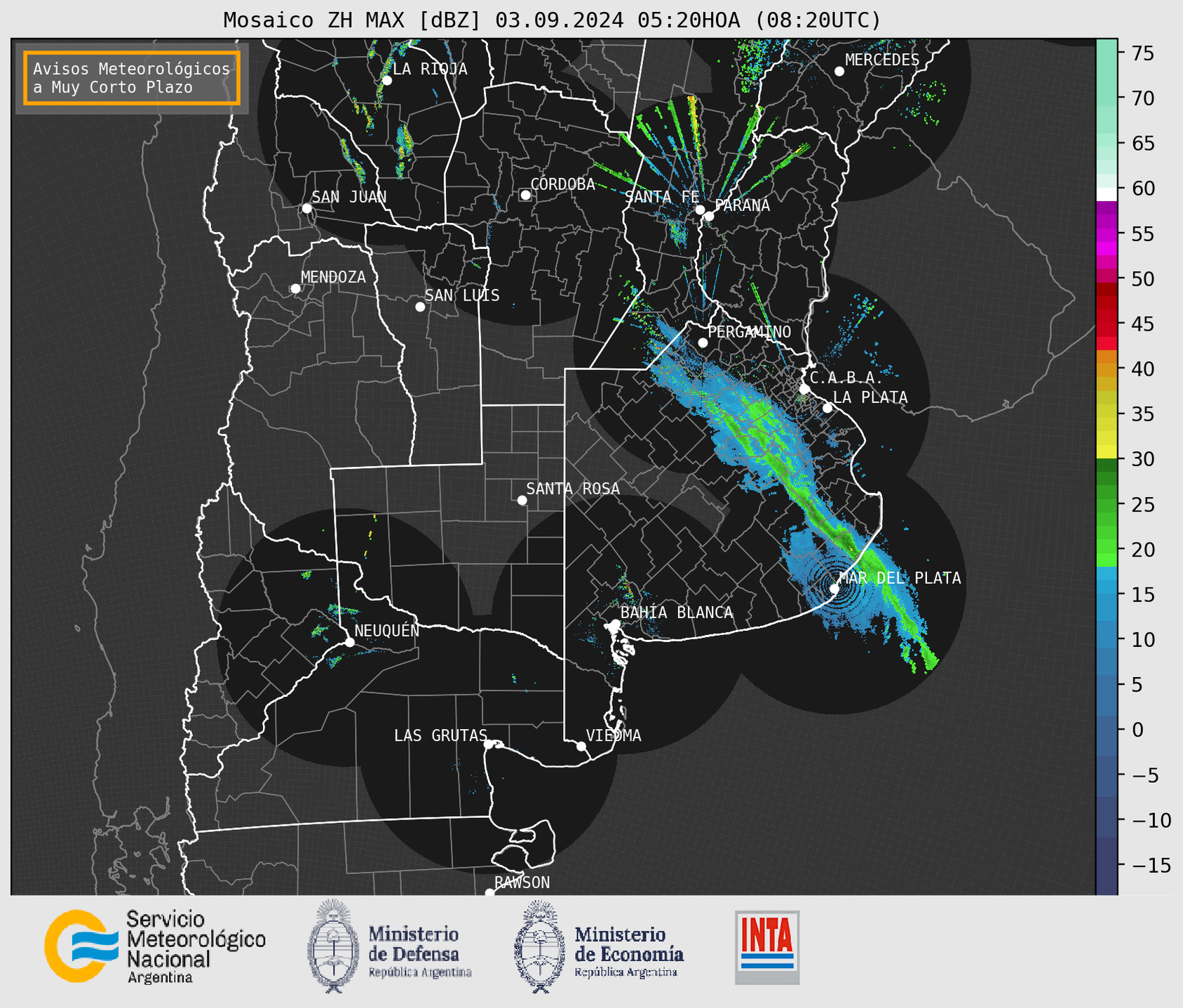Screen dimensions: 1183x1008
Task: Click the LA PLATA city marker dot
Action: pos(827,408)
